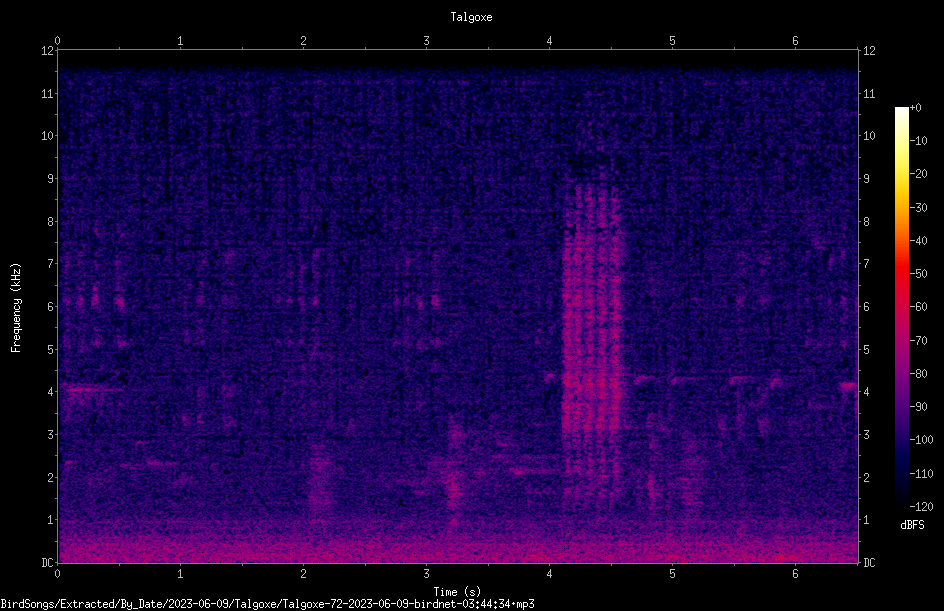The height and width of the screenshot is (611, 944).
Task: Click the Talgoxe title above the spectrogram
Action: click(471, 17)
